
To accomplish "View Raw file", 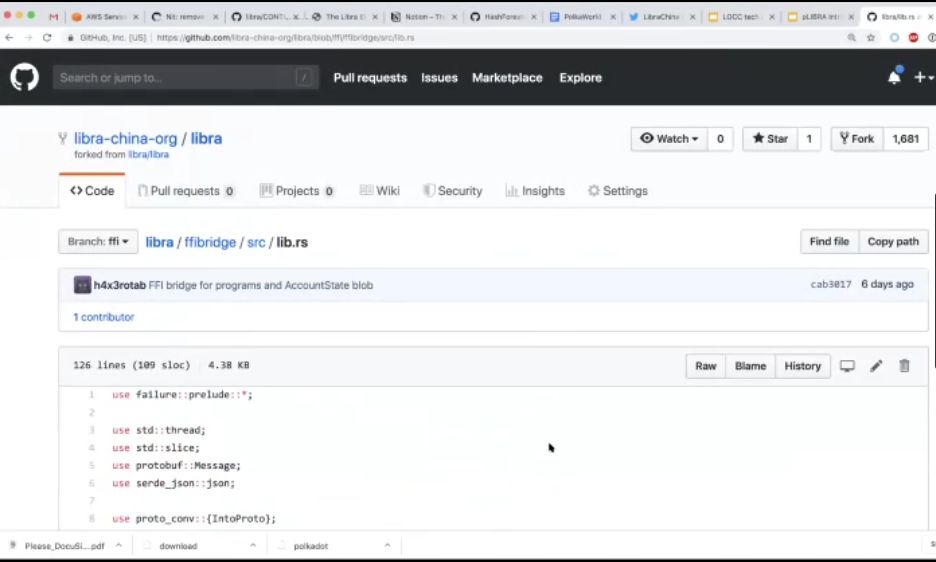I will point(706,366).
